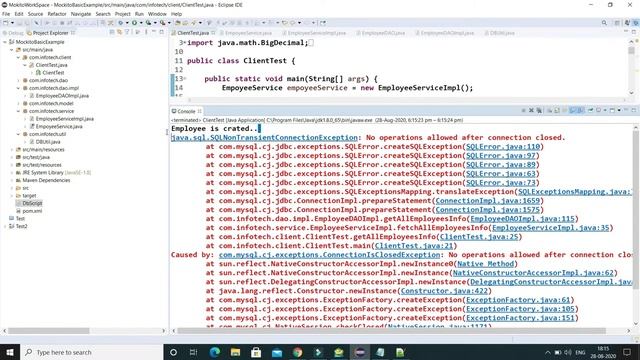Switch to the Debug view tab
The width and height of the screenshot is (640, 360).
pyautogui.click(x=13, y=33)
